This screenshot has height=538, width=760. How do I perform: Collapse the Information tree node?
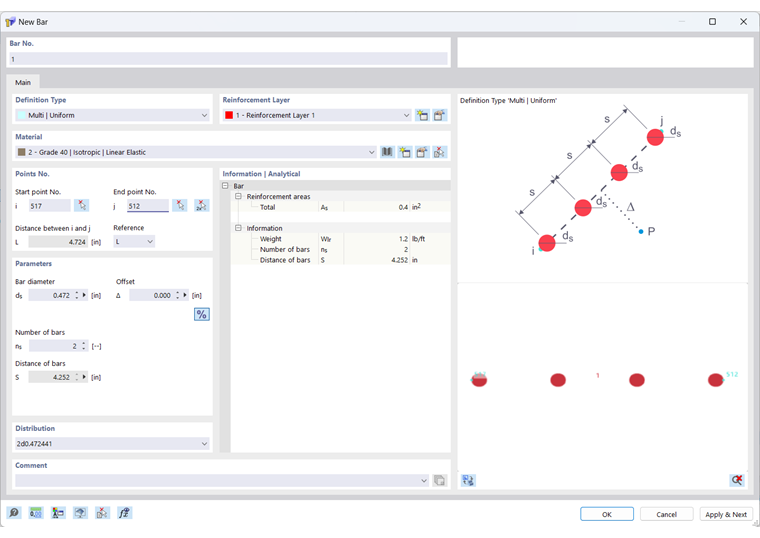(x=238, y=228)
